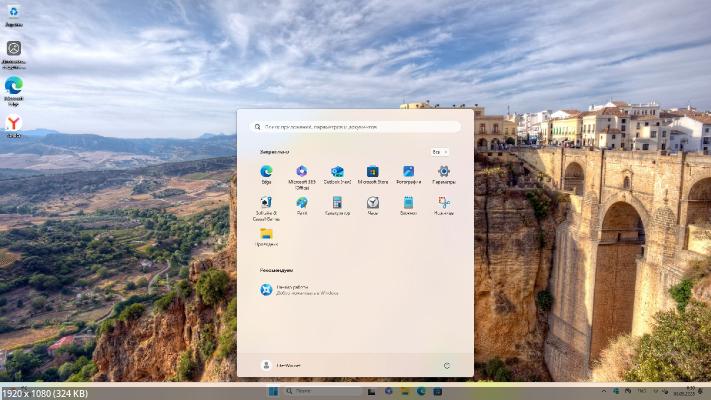Click the Start menu search field

tap(355, 127)
